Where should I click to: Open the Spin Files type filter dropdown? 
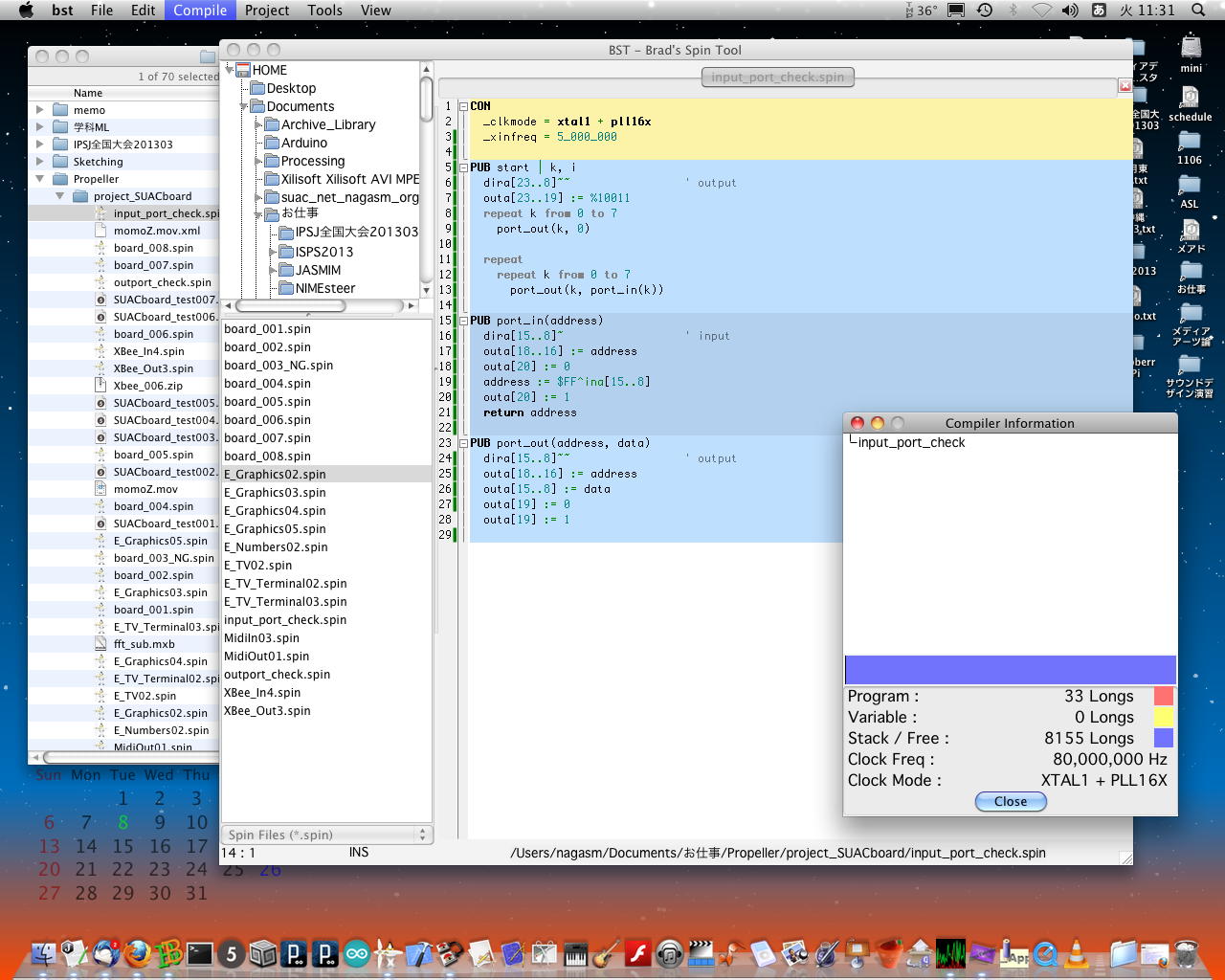pos(326,835)
